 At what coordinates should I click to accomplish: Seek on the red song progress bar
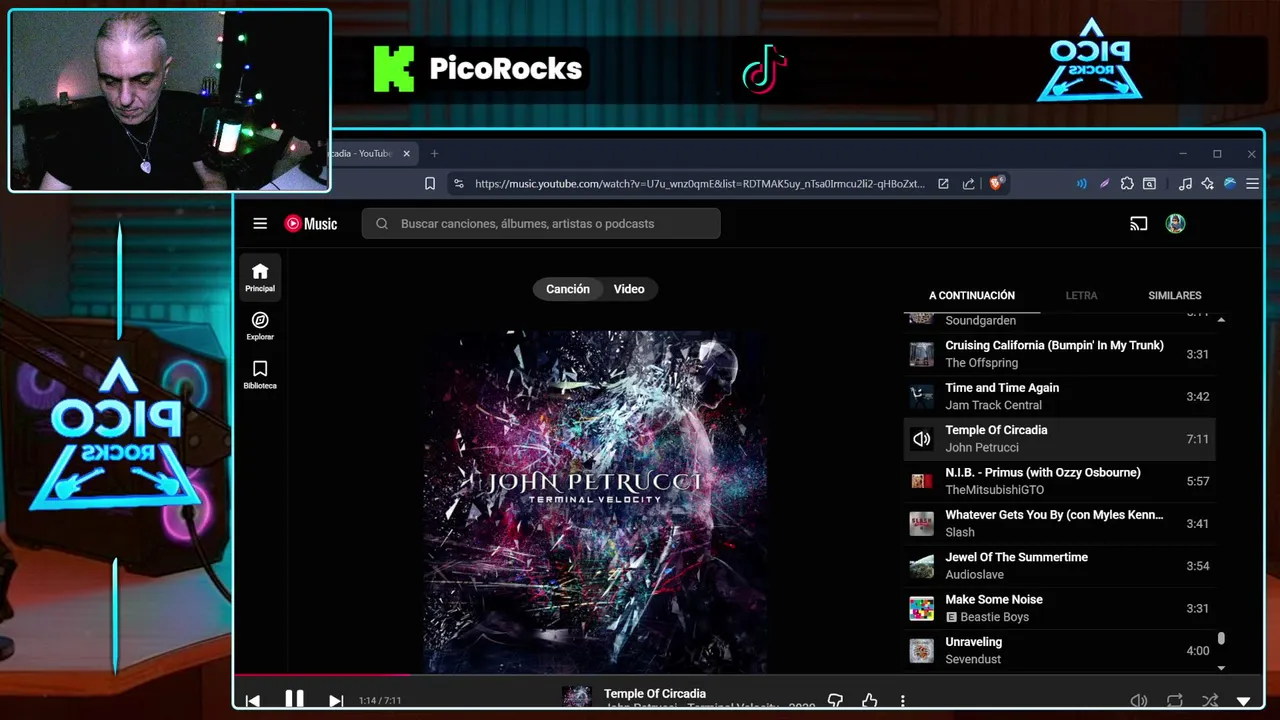tap(322, 675)
